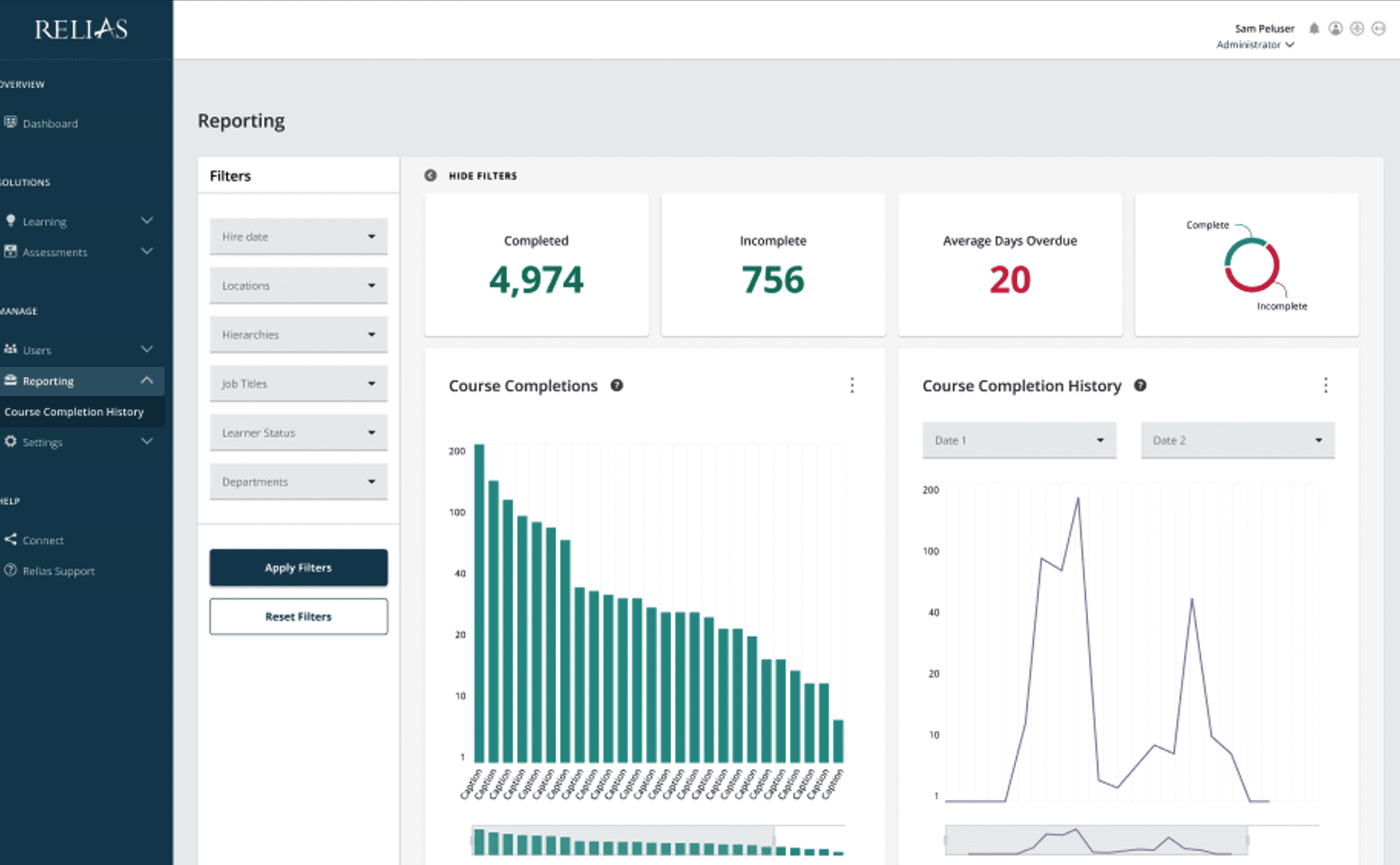Click the Reporting page heading
1400x865 pixels.
[241, 121]
